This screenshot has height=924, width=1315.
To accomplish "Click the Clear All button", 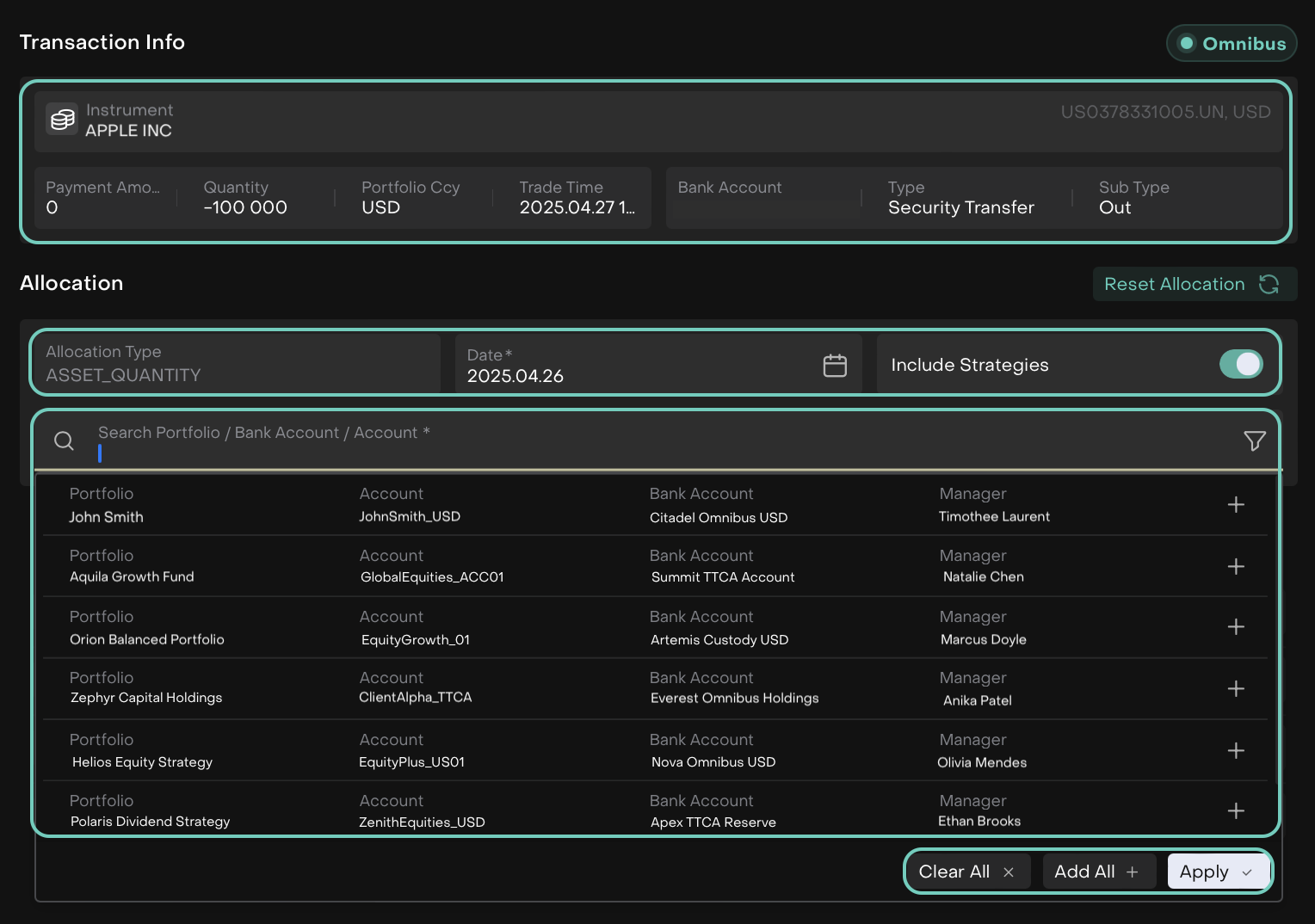I will click(x=966, y=872).
